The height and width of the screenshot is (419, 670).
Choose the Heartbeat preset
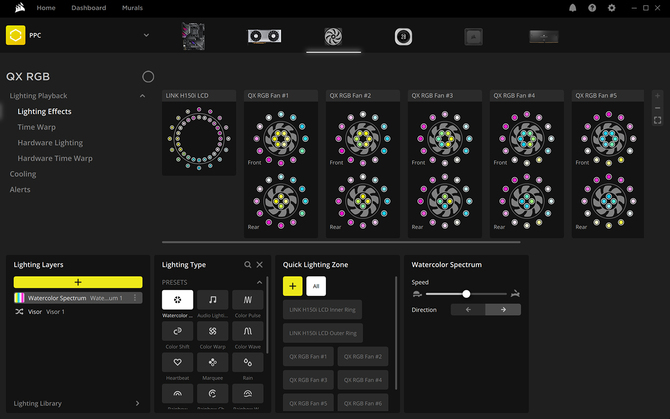177,362
